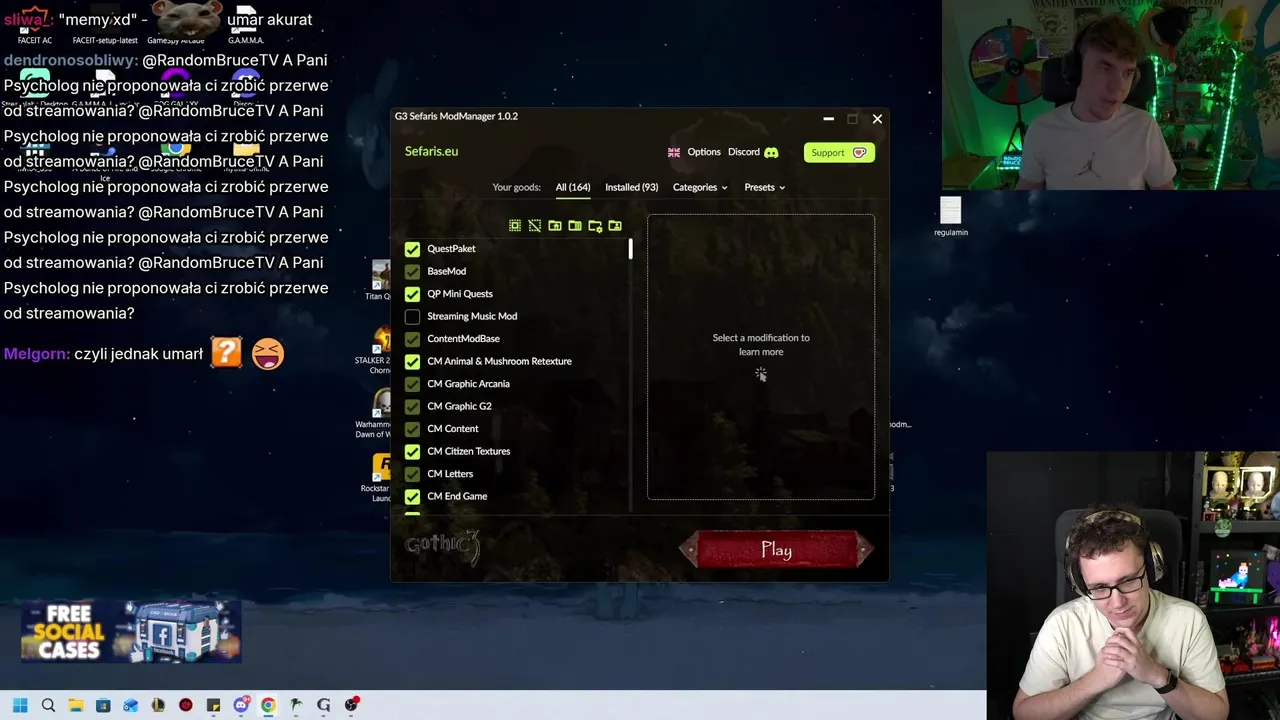The height and width of the screenshot is (720, 1280).
Task: Open the Discord controller icon
Action: (771, 152)
